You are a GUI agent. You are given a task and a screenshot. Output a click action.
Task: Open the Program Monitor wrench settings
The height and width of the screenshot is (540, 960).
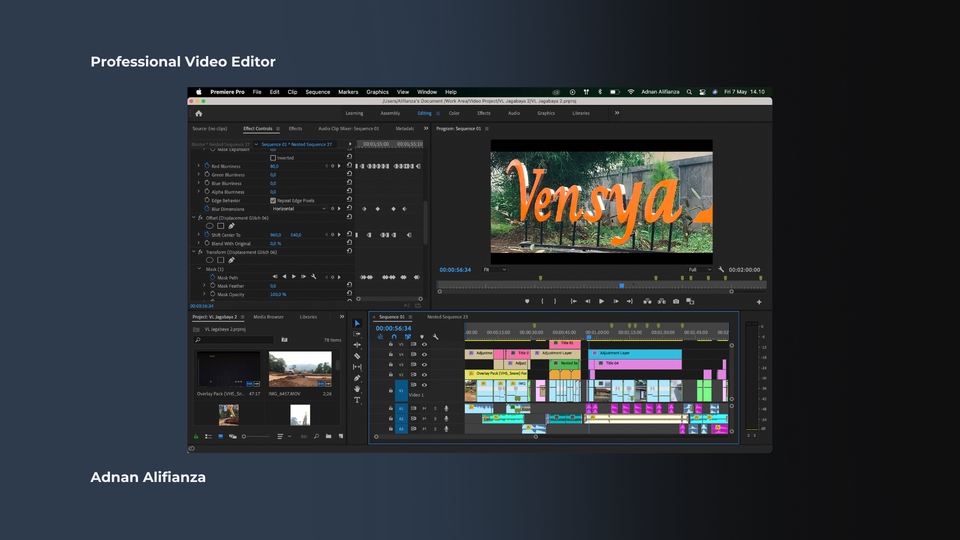pos(720,270)
